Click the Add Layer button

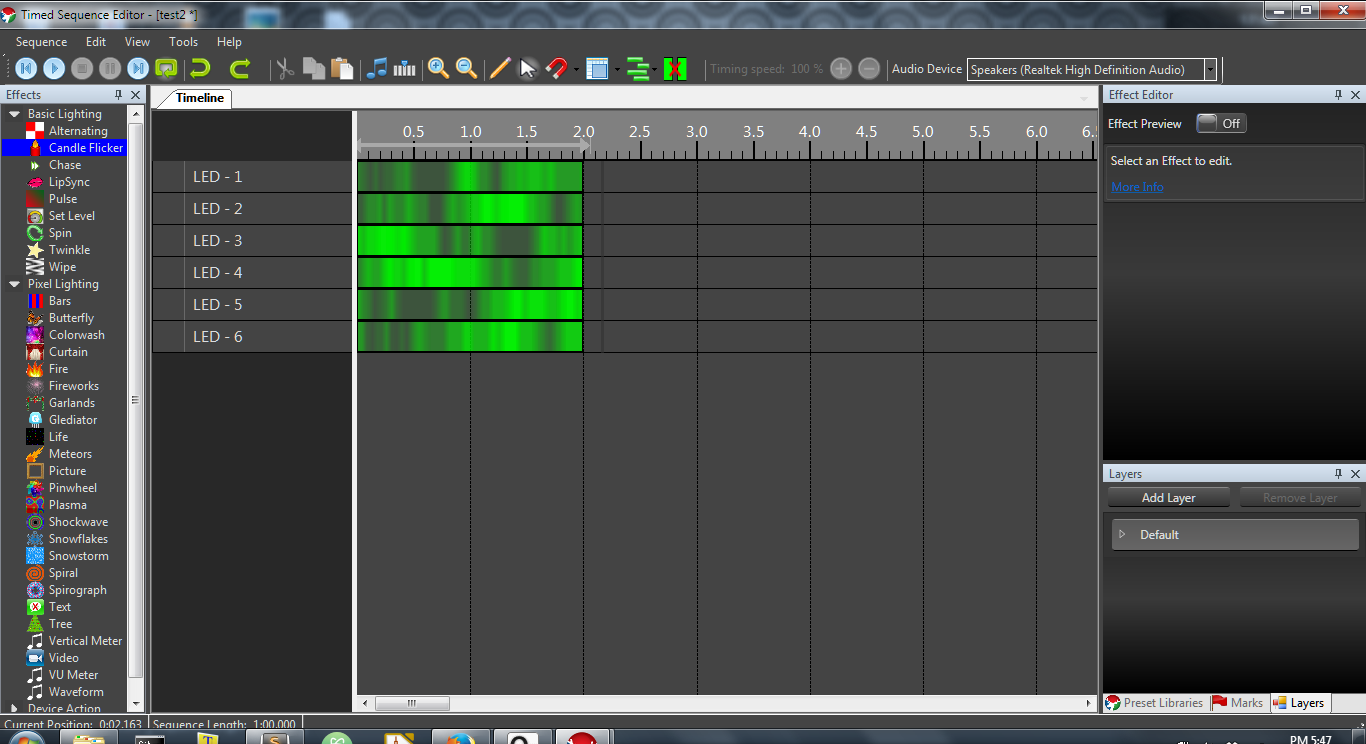(x=1168, y=498)
